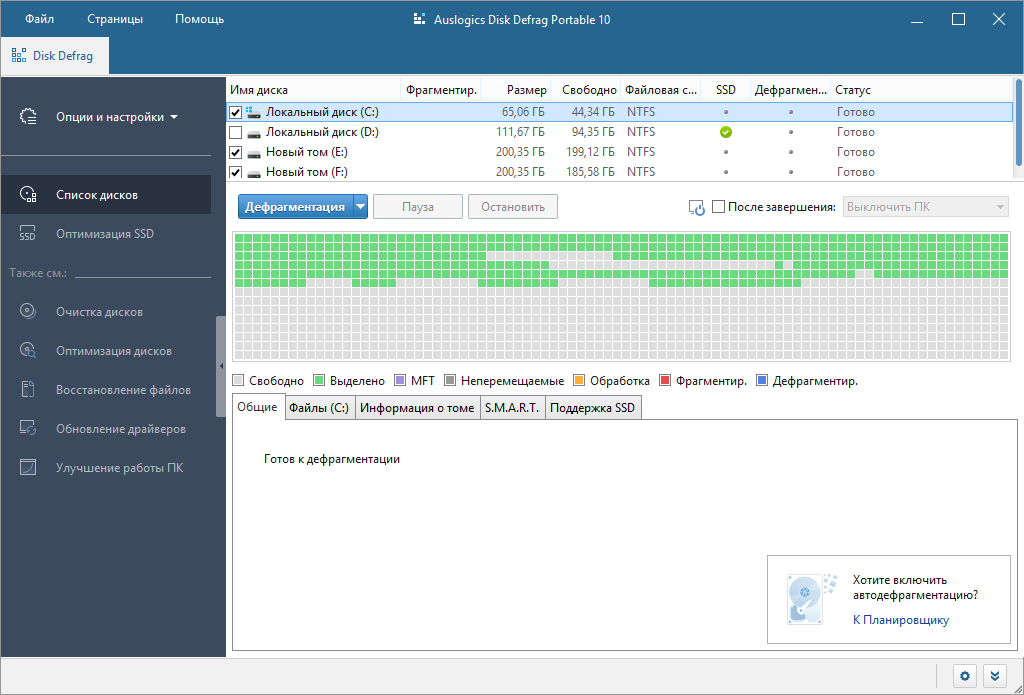Click the hard drive image in autodefrag promo
This screenshot has height=695, width=1024.
(x=812, y=599)
